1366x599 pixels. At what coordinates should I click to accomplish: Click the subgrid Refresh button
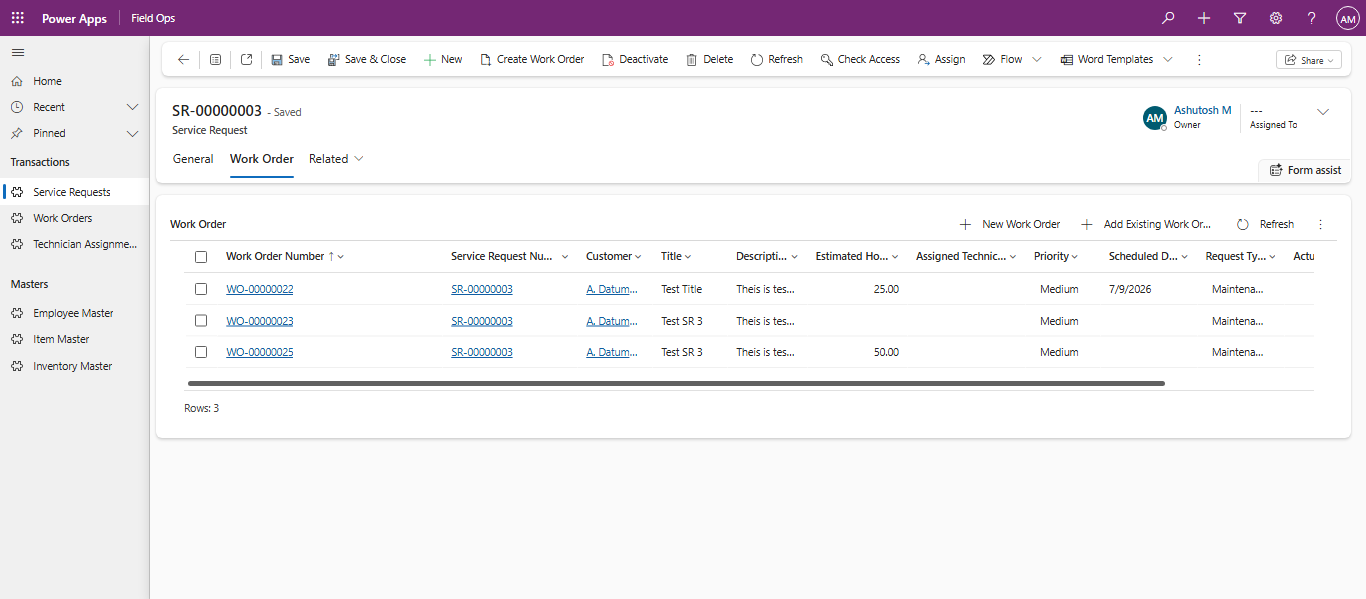(1265, 225)
